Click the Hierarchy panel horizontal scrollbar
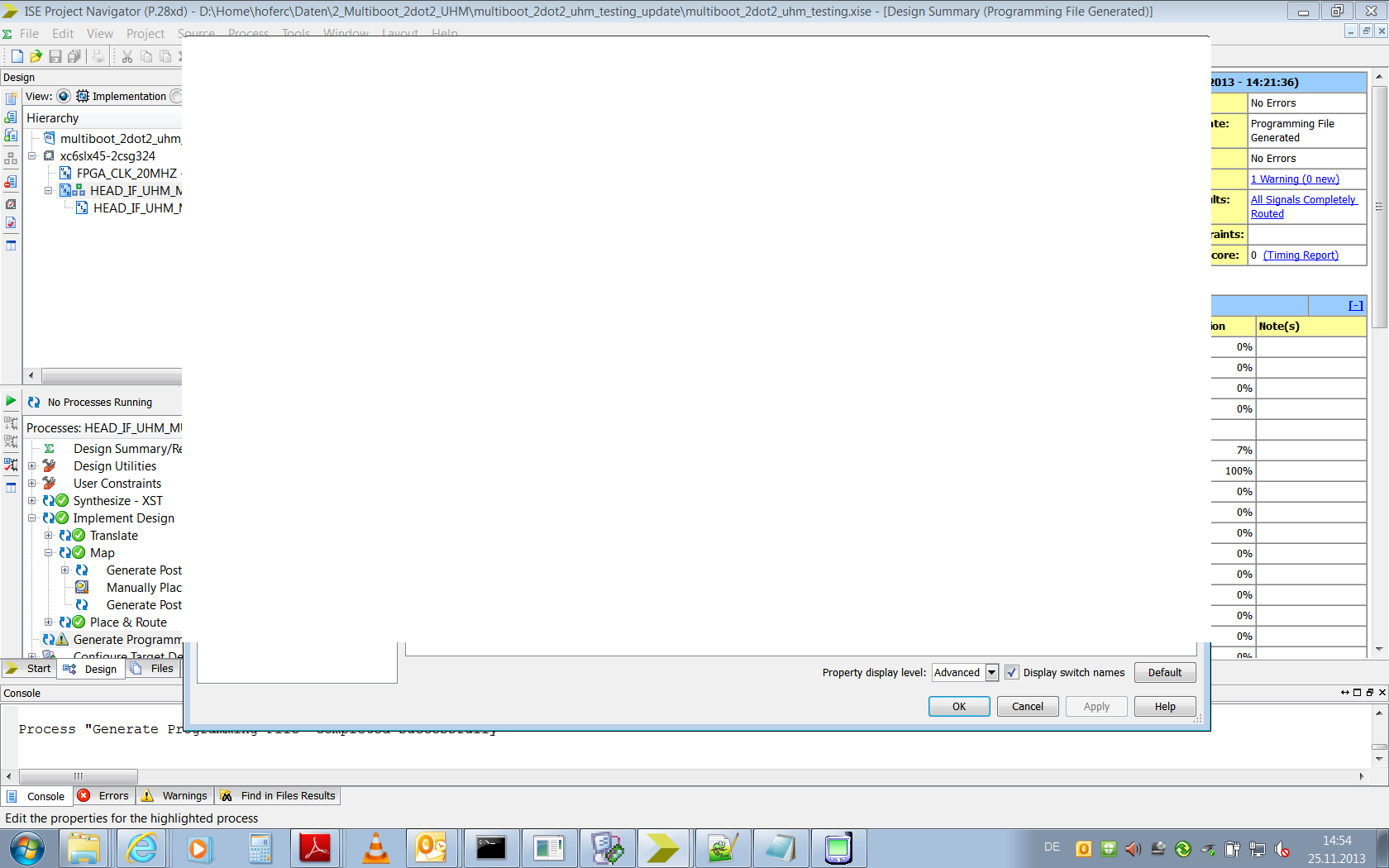The image size is (1389, 868). [112, 375]
